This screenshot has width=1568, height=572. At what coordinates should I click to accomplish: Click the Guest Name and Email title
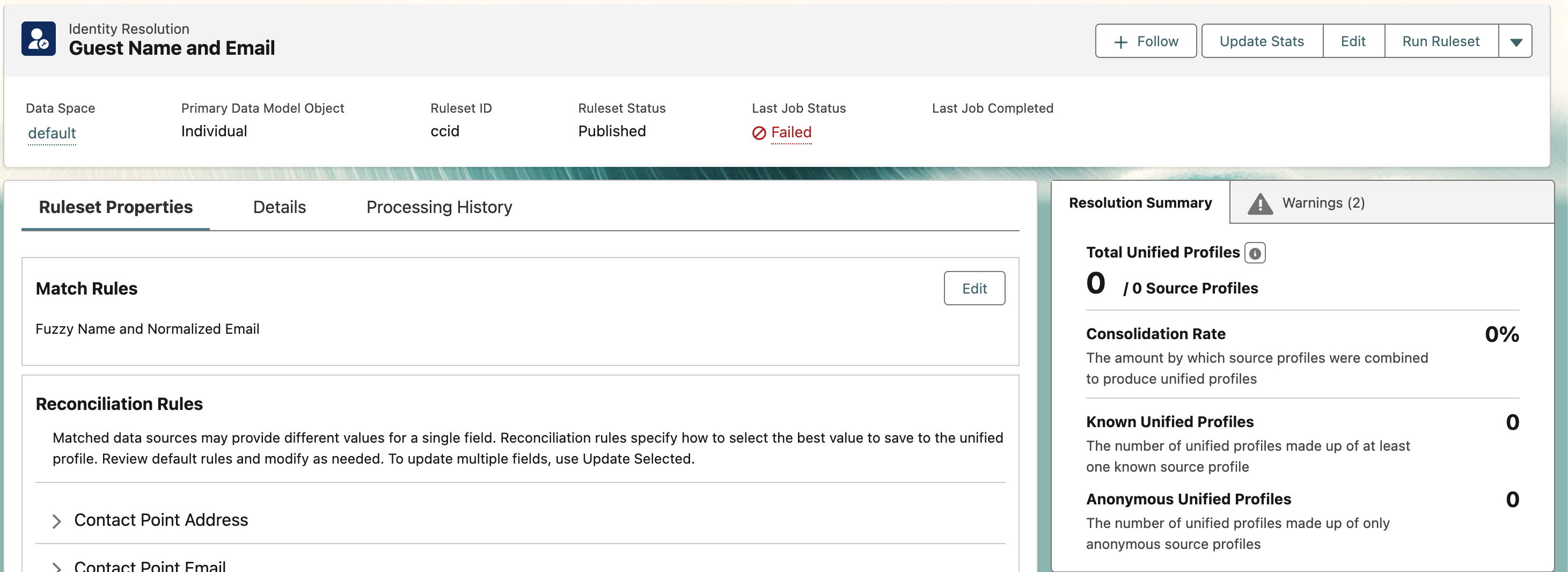(172, 48)
